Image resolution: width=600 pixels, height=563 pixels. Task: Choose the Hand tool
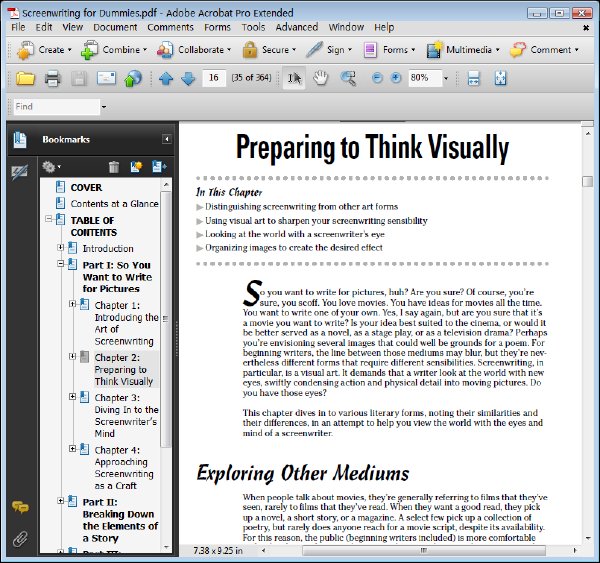tap(321, 78)
